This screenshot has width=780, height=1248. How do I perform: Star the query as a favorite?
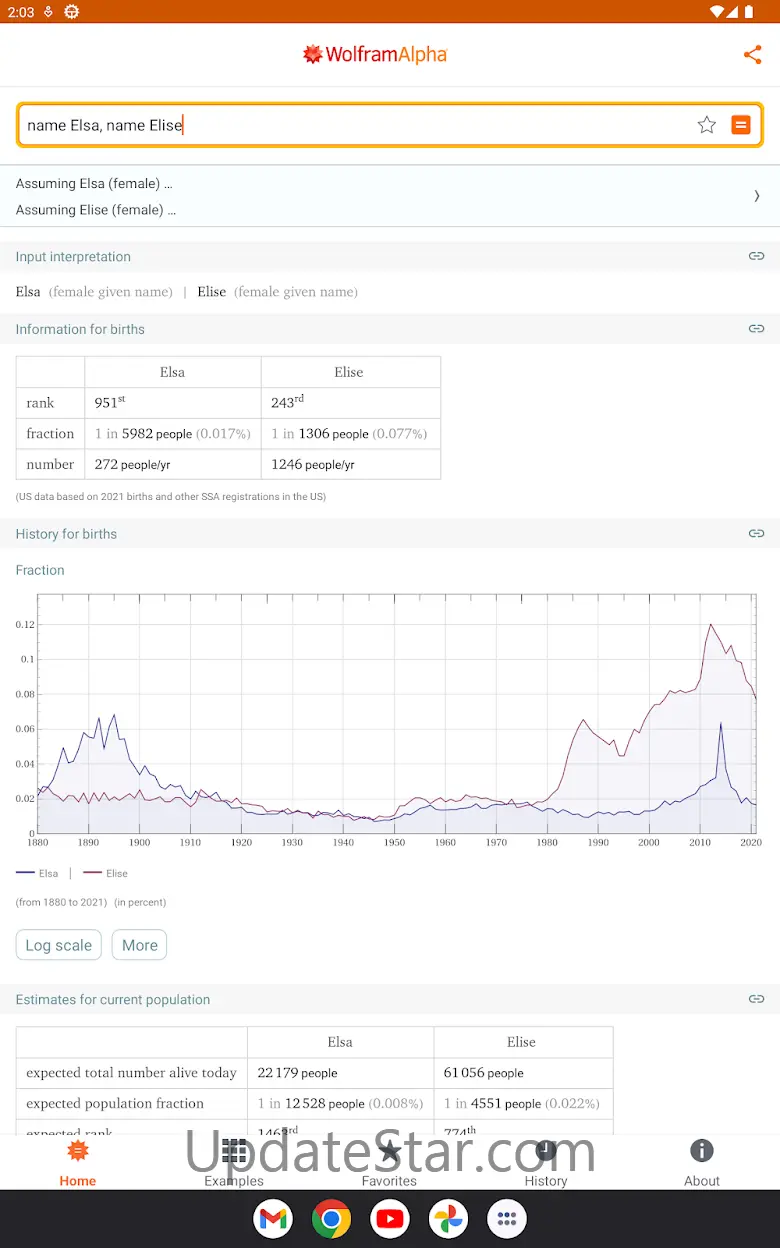tap(706, 125)
